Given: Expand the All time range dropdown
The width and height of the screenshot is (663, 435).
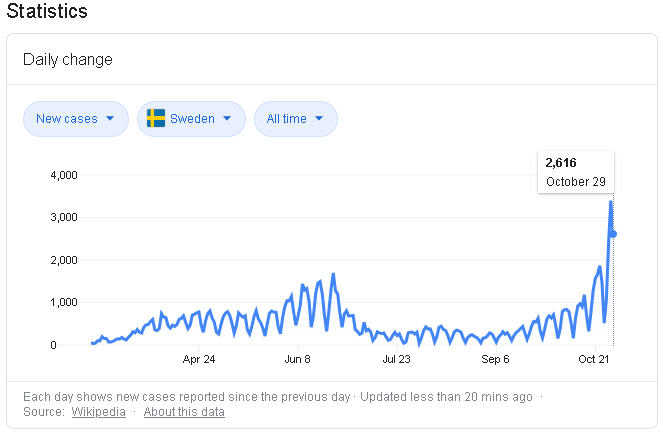Looking at the screenshot, I should (x=295, y=119).
